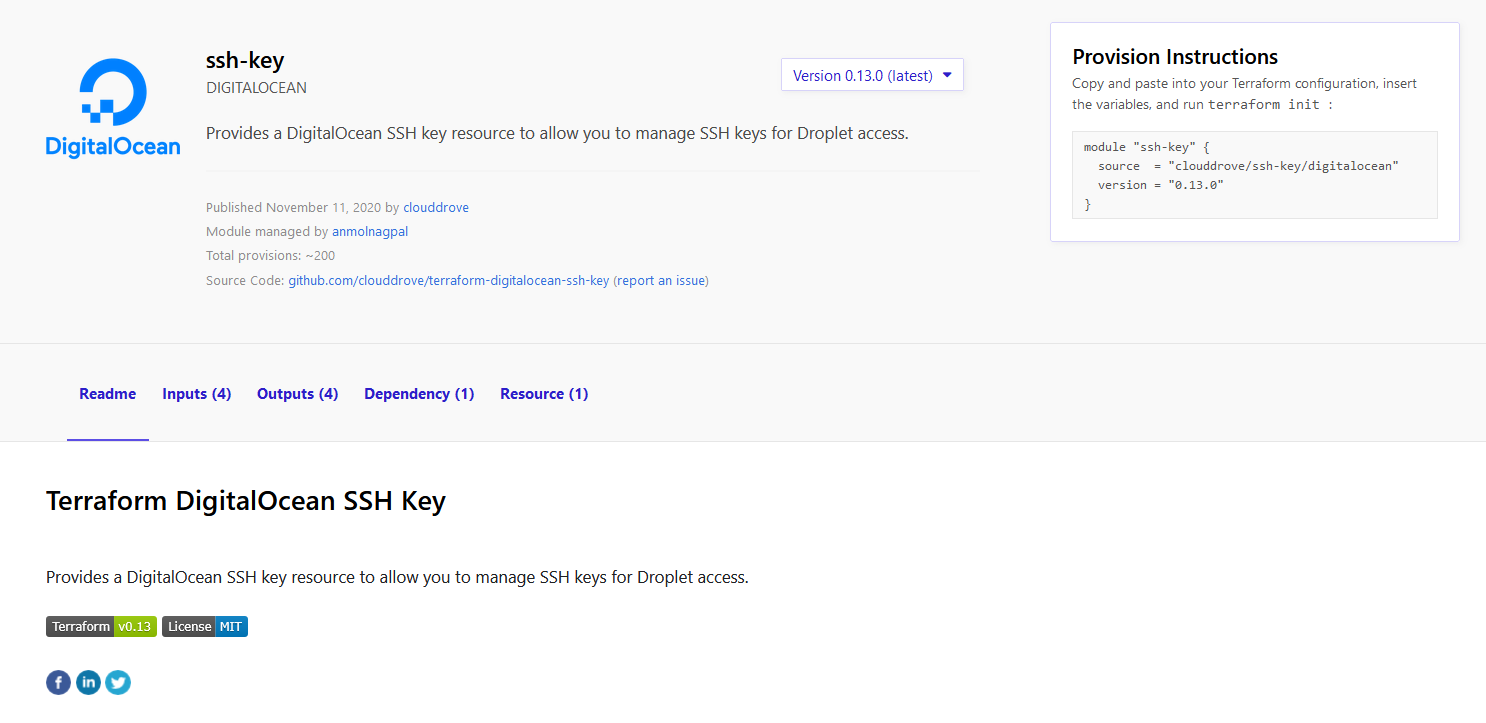Open the GitHub source code link

(449, 281)
